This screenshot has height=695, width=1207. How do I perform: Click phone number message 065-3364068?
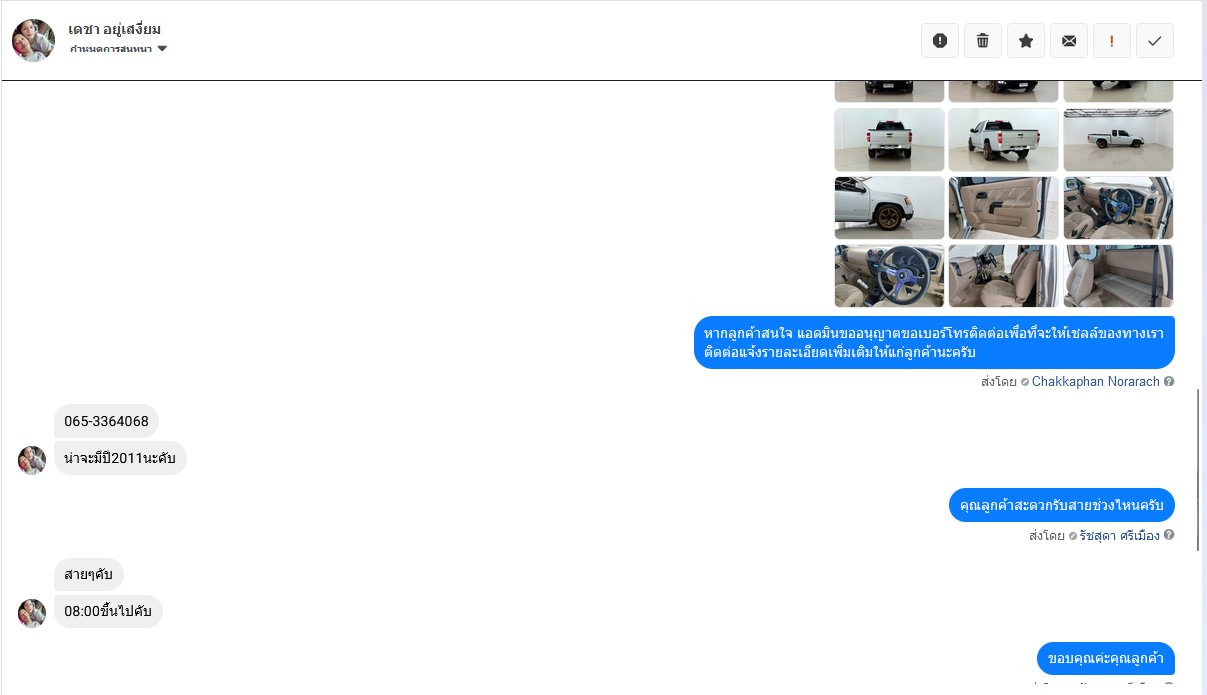click(106, 421)
